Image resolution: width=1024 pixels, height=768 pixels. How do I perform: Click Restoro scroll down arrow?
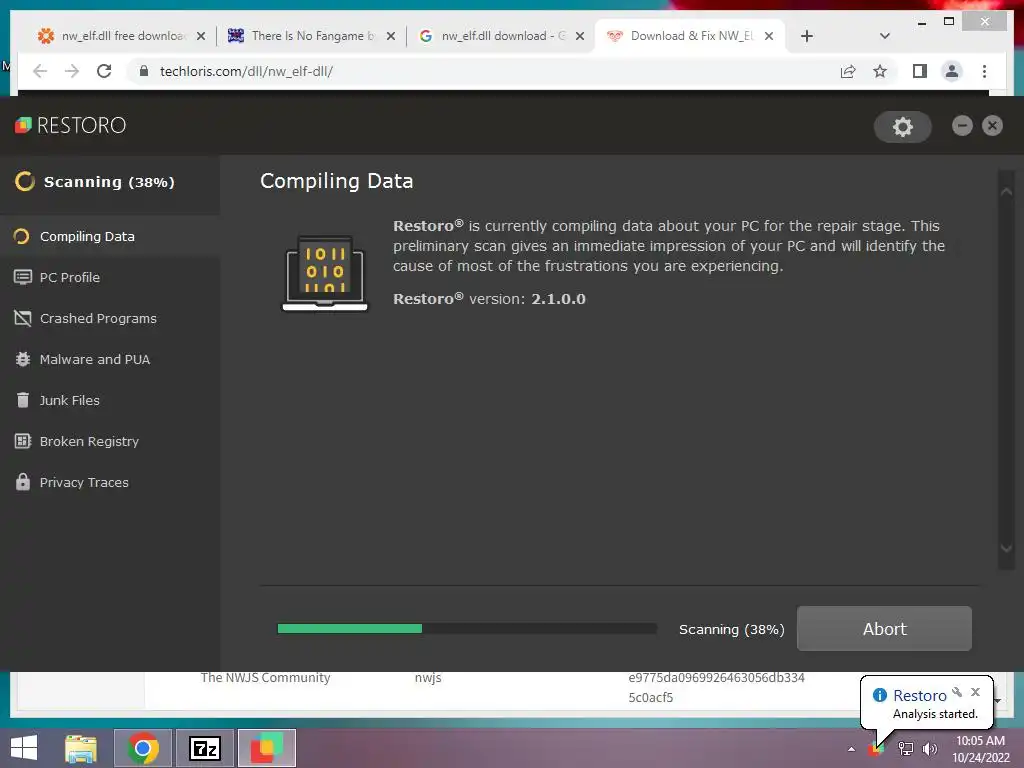[1006, 549]
